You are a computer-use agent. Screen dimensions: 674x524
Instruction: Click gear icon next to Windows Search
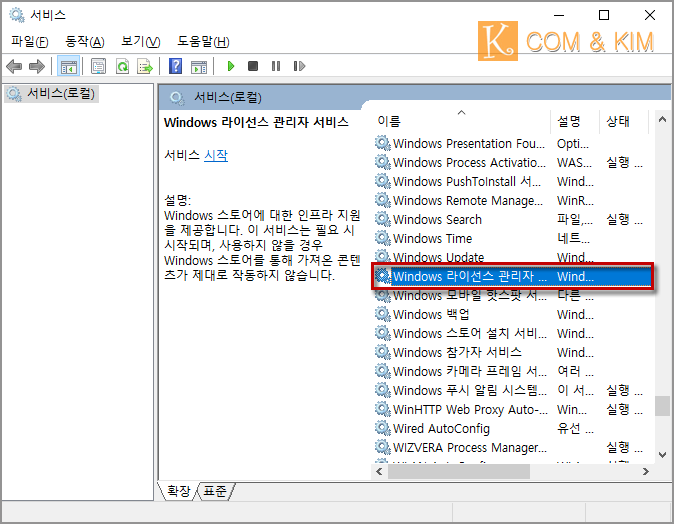coord(382,219)
